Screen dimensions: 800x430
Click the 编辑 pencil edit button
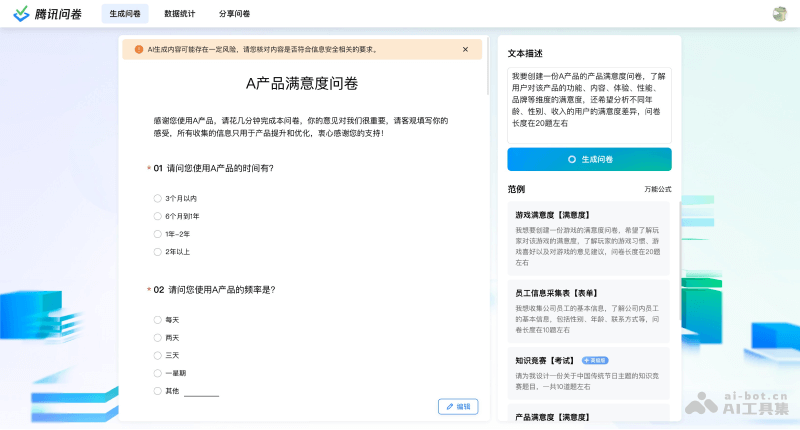458,407
